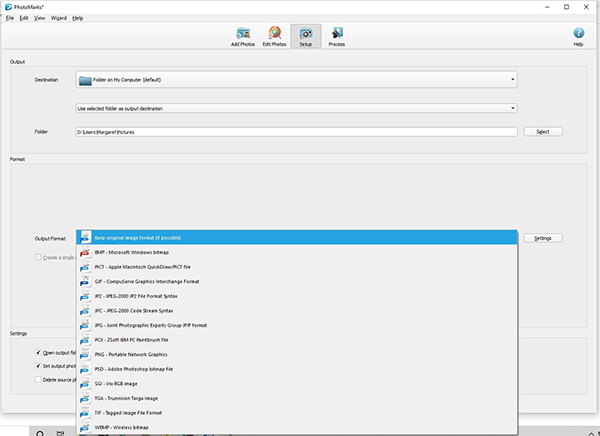Select the Setup toolbar button
The image size is (600, 436).
pos(305,36)
